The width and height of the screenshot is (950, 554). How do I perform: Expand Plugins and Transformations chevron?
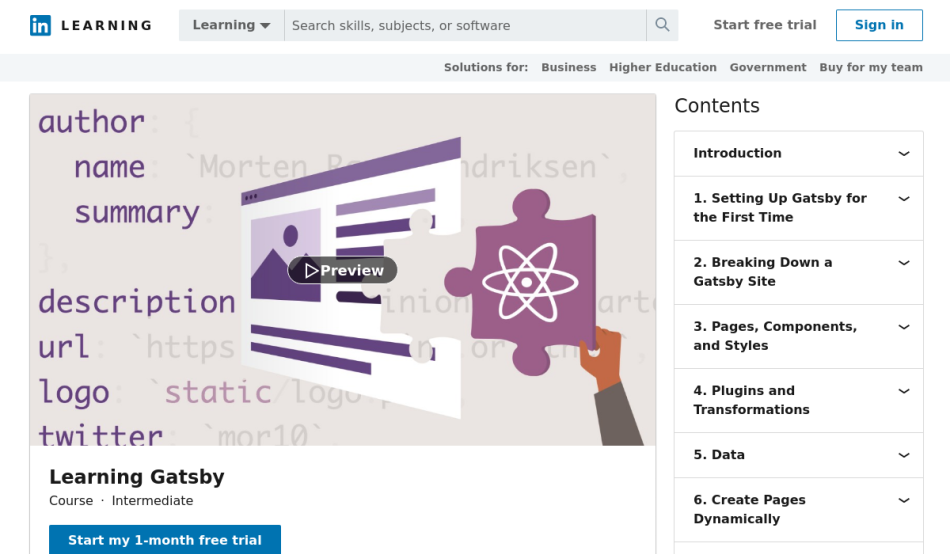(904, 391)
